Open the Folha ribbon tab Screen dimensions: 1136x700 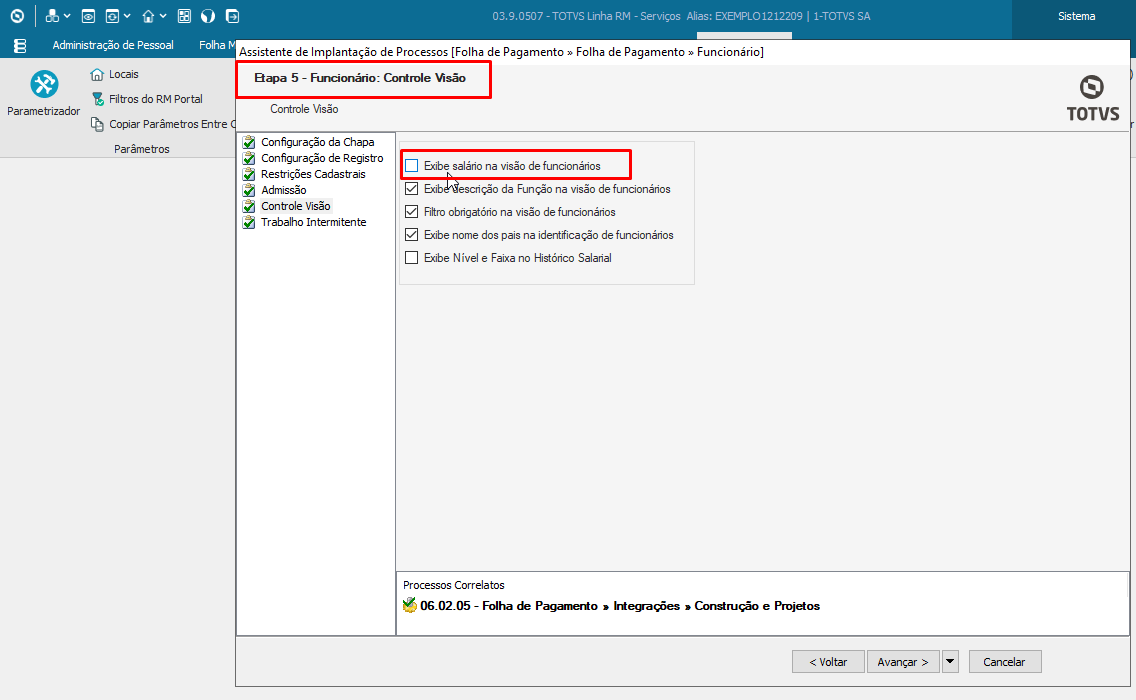pos(217,45)
